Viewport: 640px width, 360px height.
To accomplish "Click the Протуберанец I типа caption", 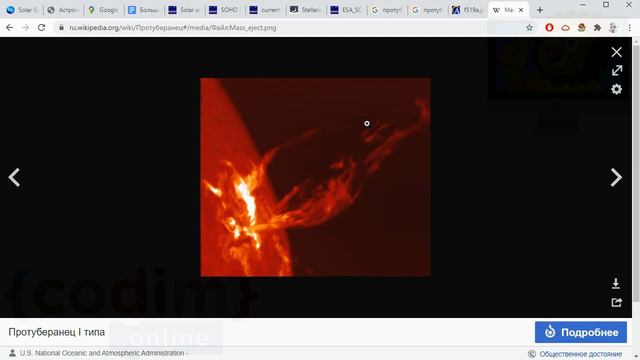I will point(57,332).
